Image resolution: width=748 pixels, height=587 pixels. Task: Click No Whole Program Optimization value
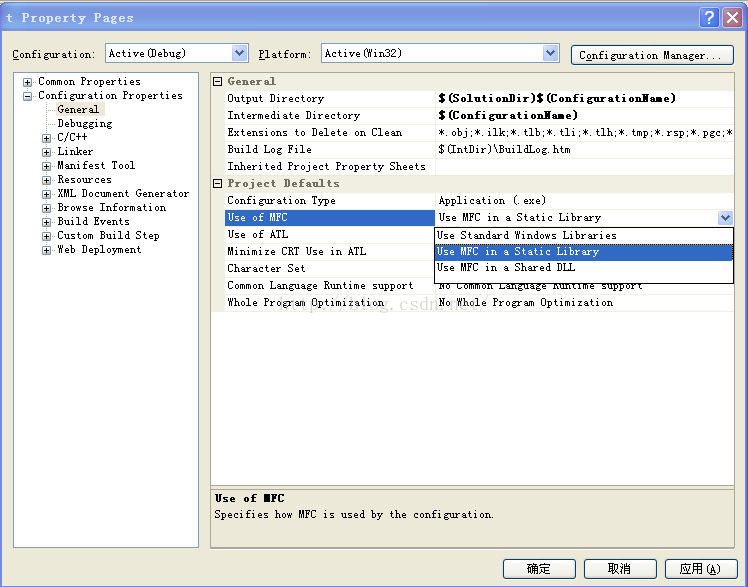pyautogui.click(x=526, y=302)
